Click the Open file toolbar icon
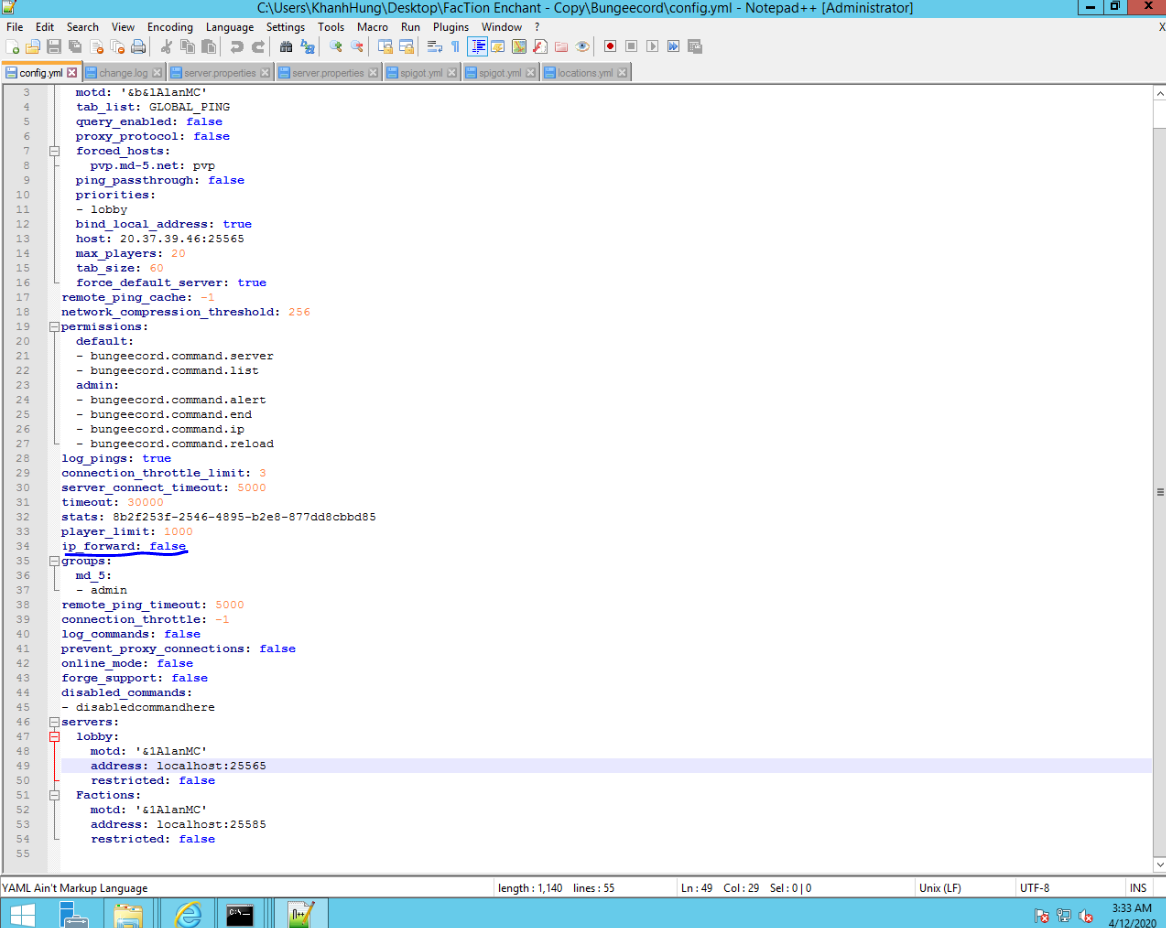The image size is (1166, 928). pyautogui.click(x=33, y=47)
